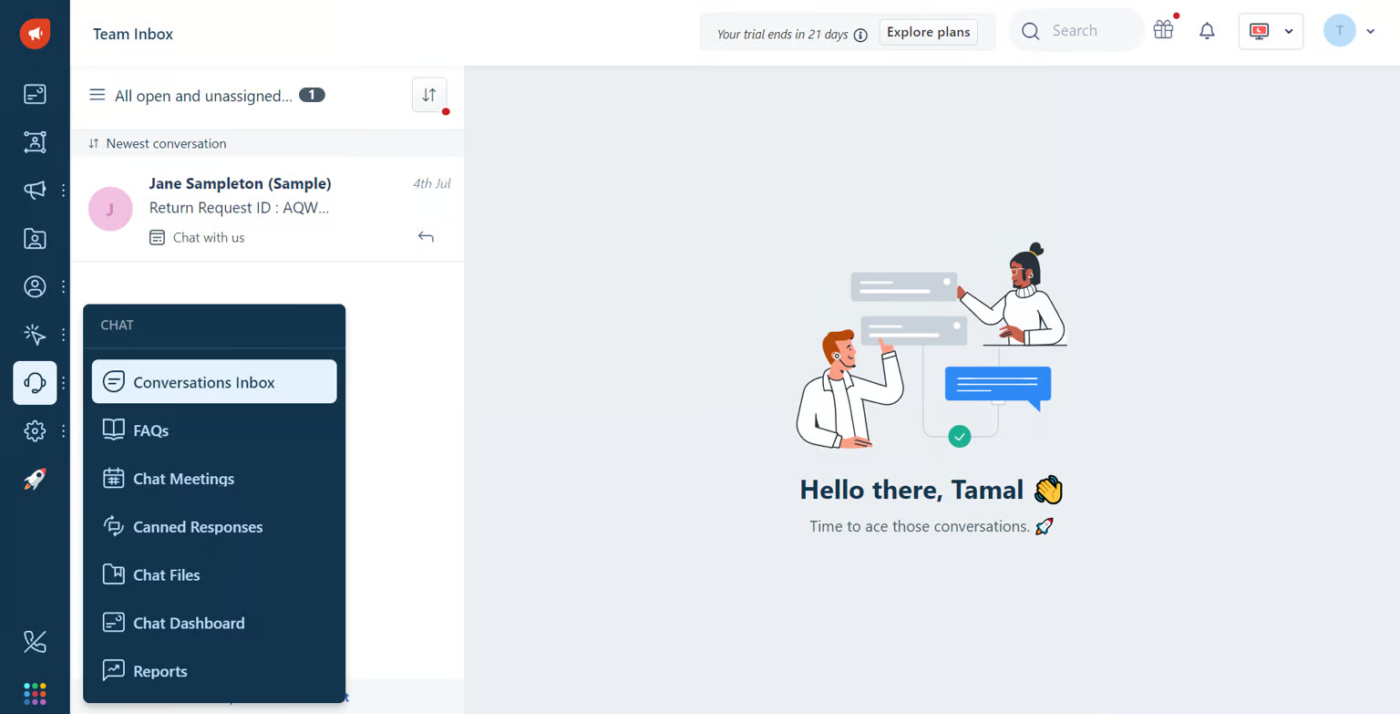Open the gift box icon
This screenshot has width=1400, height=714.
pos(1163,31)
